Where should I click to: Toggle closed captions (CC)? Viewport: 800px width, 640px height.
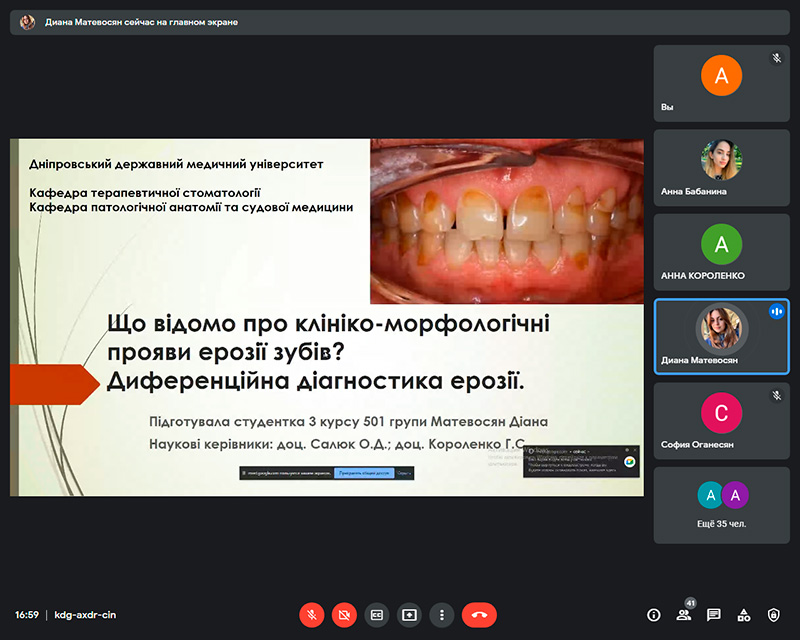[x=376, y=615]
